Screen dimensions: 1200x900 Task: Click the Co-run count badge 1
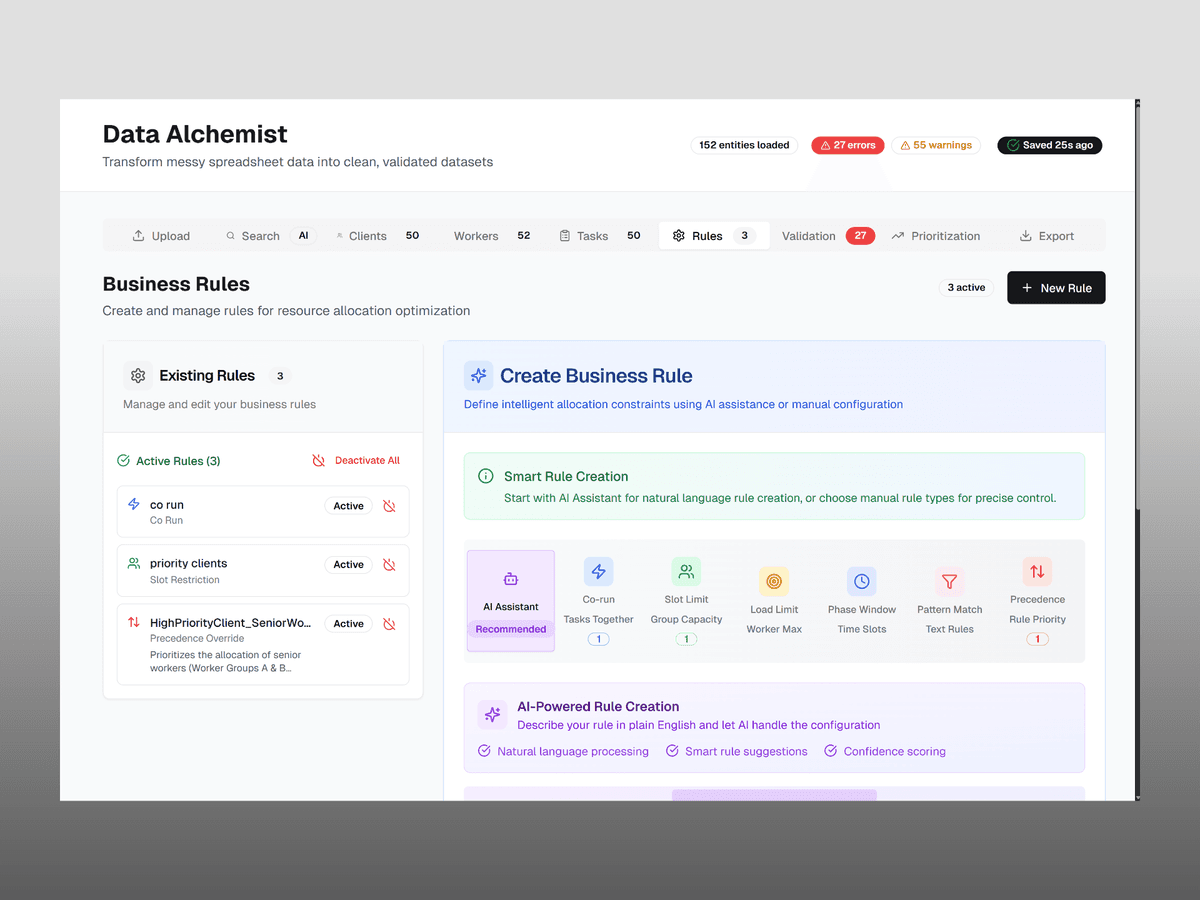point(599,639)
